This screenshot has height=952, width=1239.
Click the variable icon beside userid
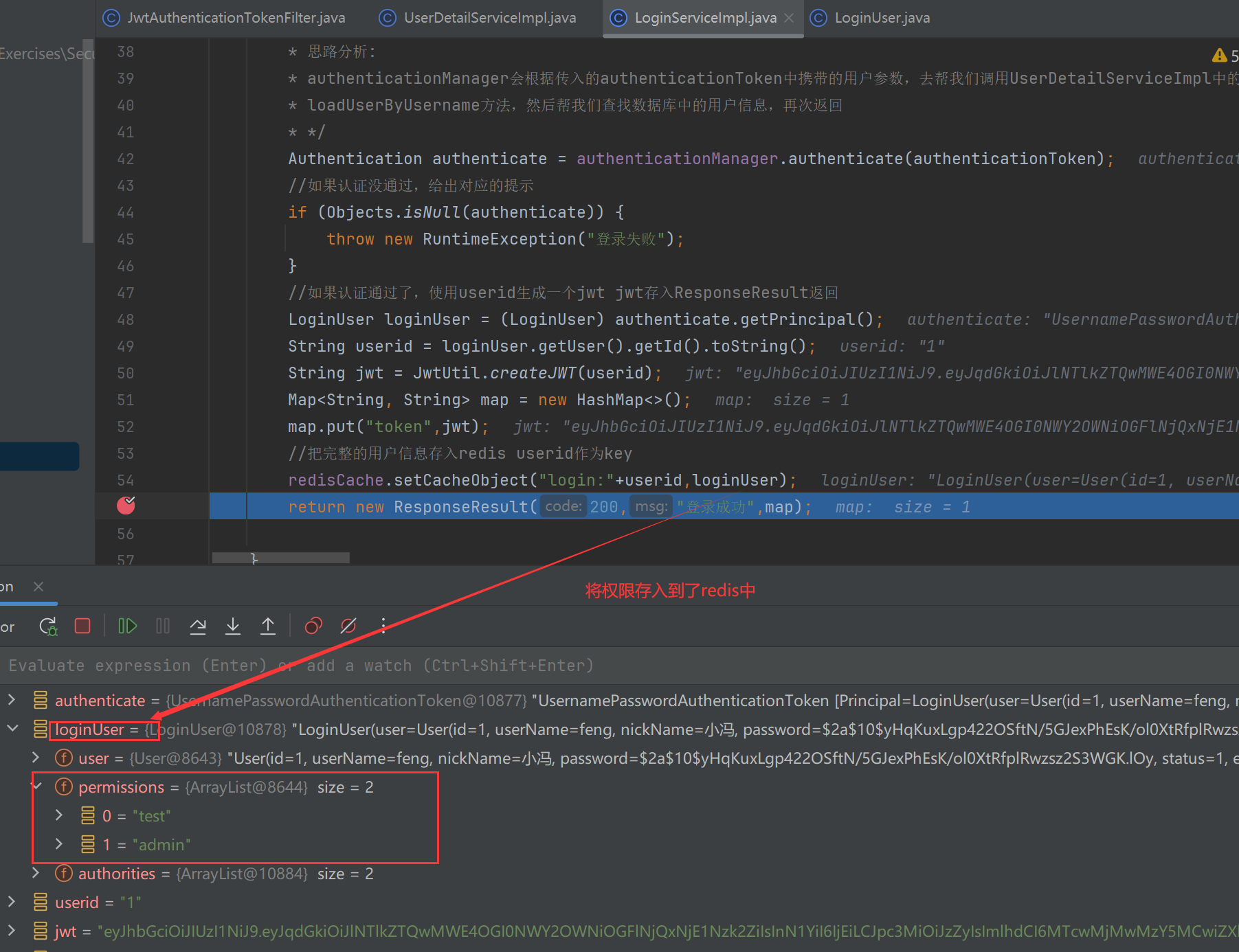tap(40, 902)
